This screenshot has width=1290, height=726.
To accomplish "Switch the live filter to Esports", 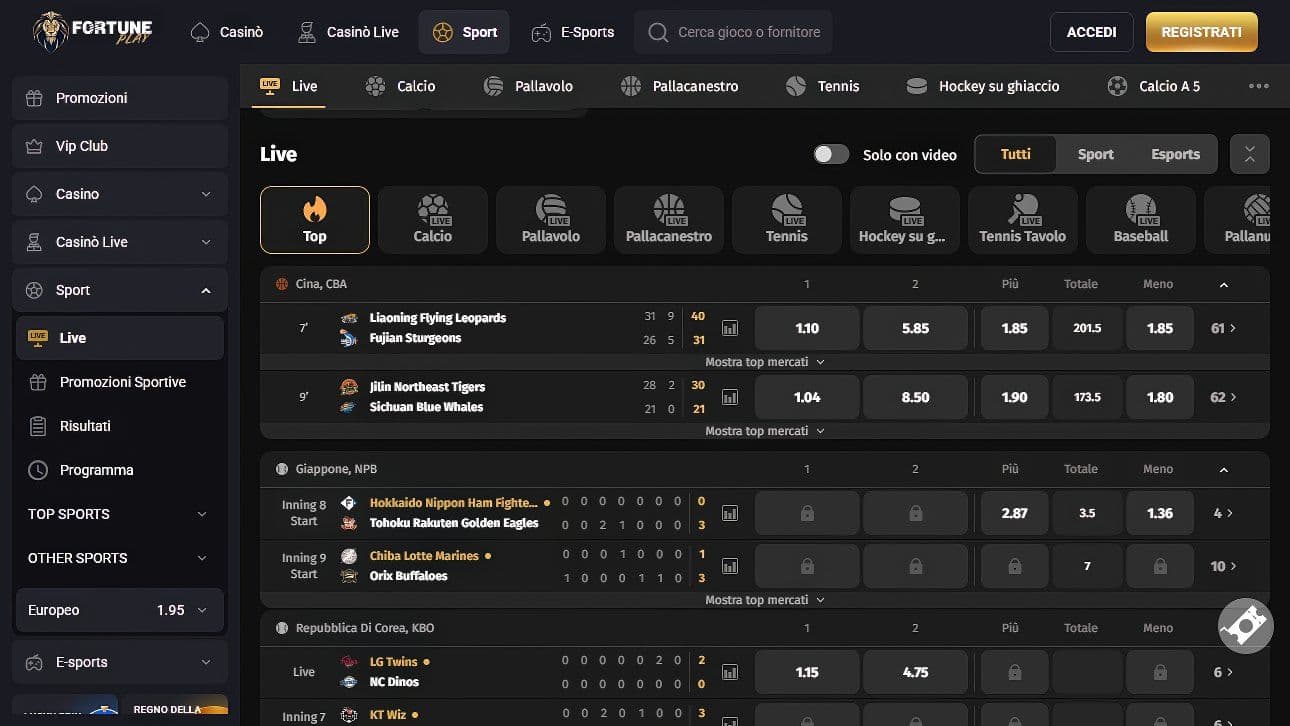I will 1175,154.
